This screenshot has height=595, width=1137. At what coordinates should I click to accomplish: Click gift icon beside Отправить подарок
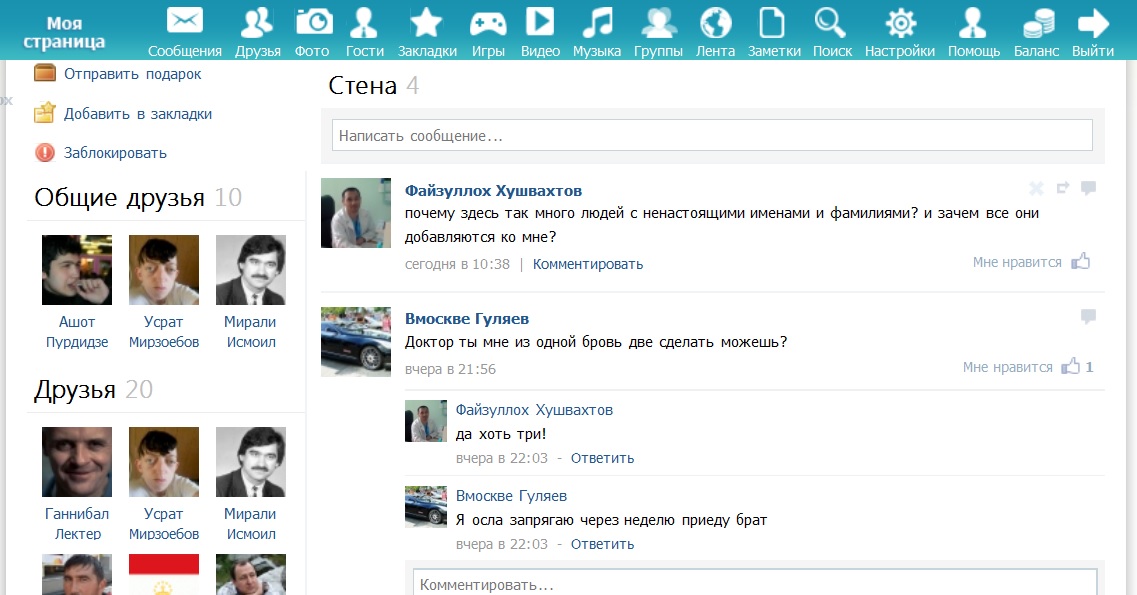pyautogui.click(x=45, y=73)
